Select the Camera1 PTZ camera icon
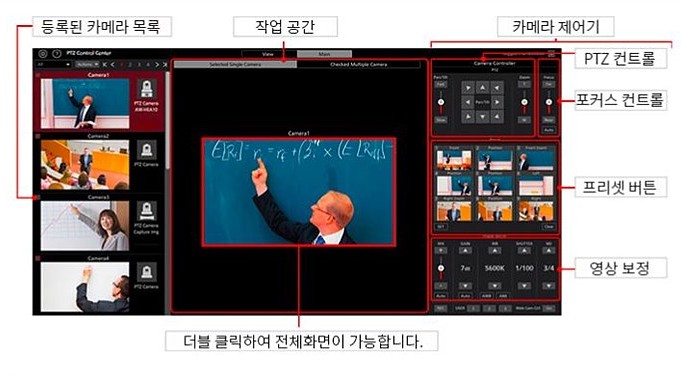681x375 pixels. [x=147, y=89]
